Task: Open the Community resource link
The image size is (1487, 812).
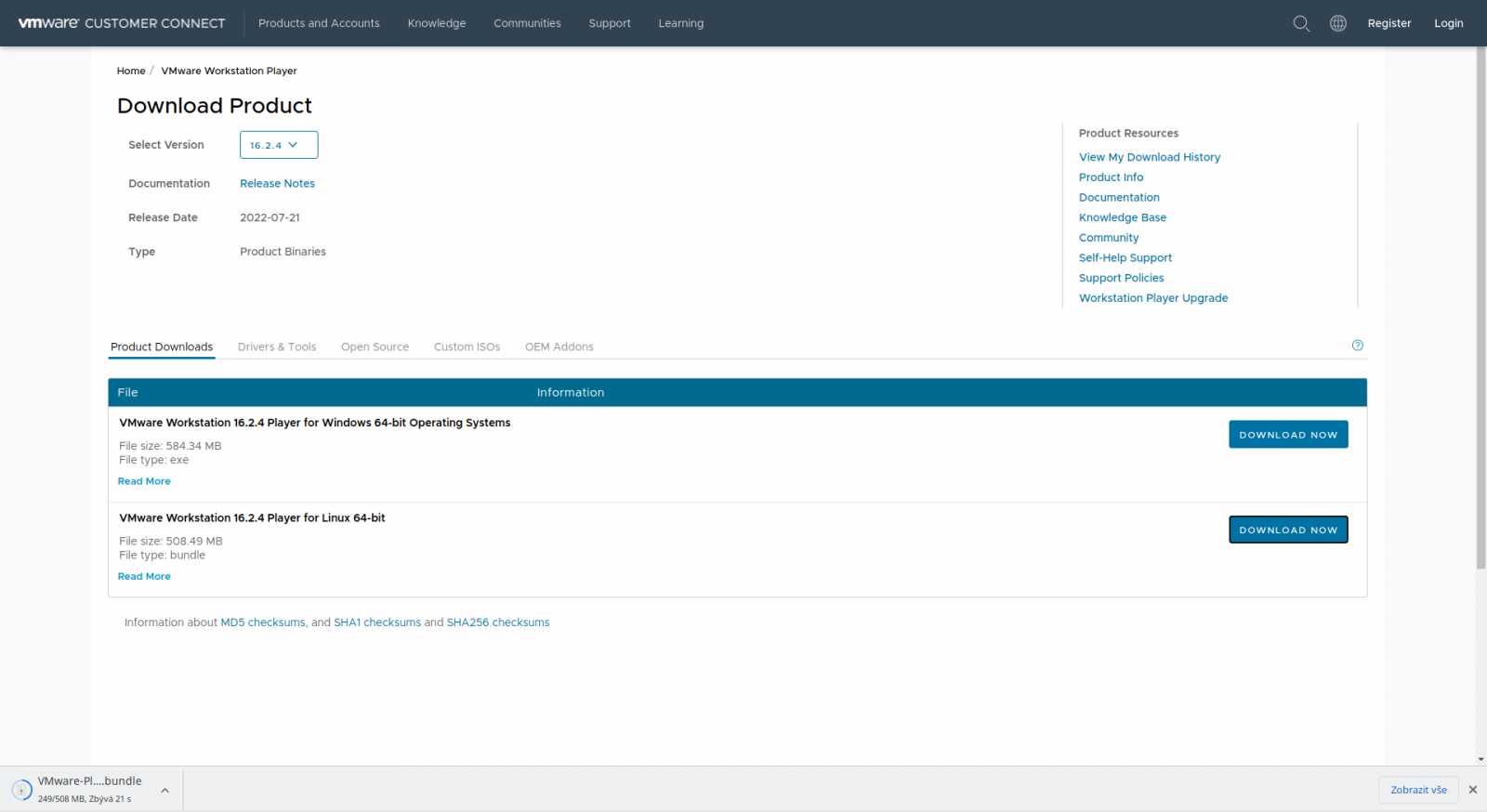Action: pos(1109,238)
